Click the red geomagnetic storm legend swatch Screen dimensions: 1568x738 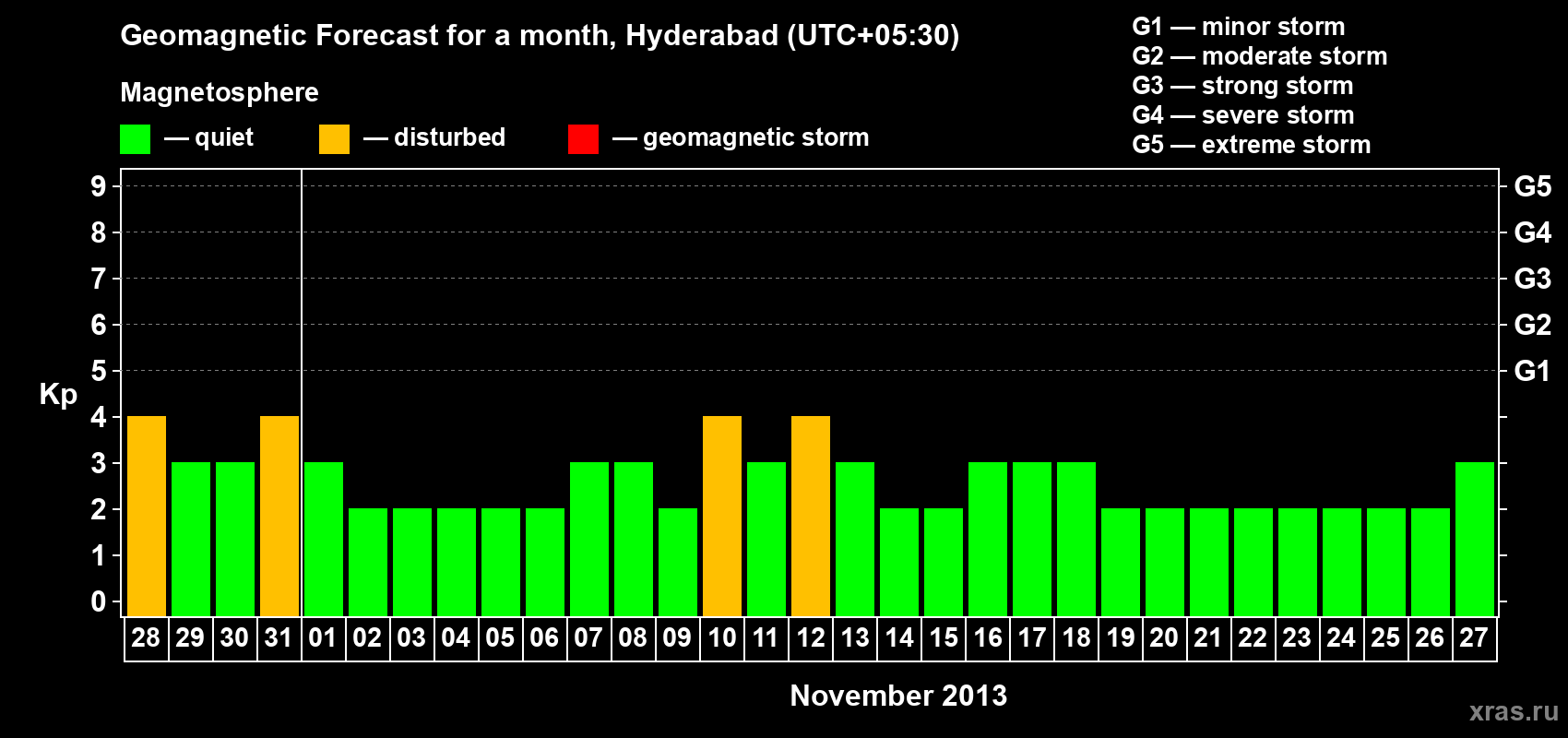[x=583, y=139]
